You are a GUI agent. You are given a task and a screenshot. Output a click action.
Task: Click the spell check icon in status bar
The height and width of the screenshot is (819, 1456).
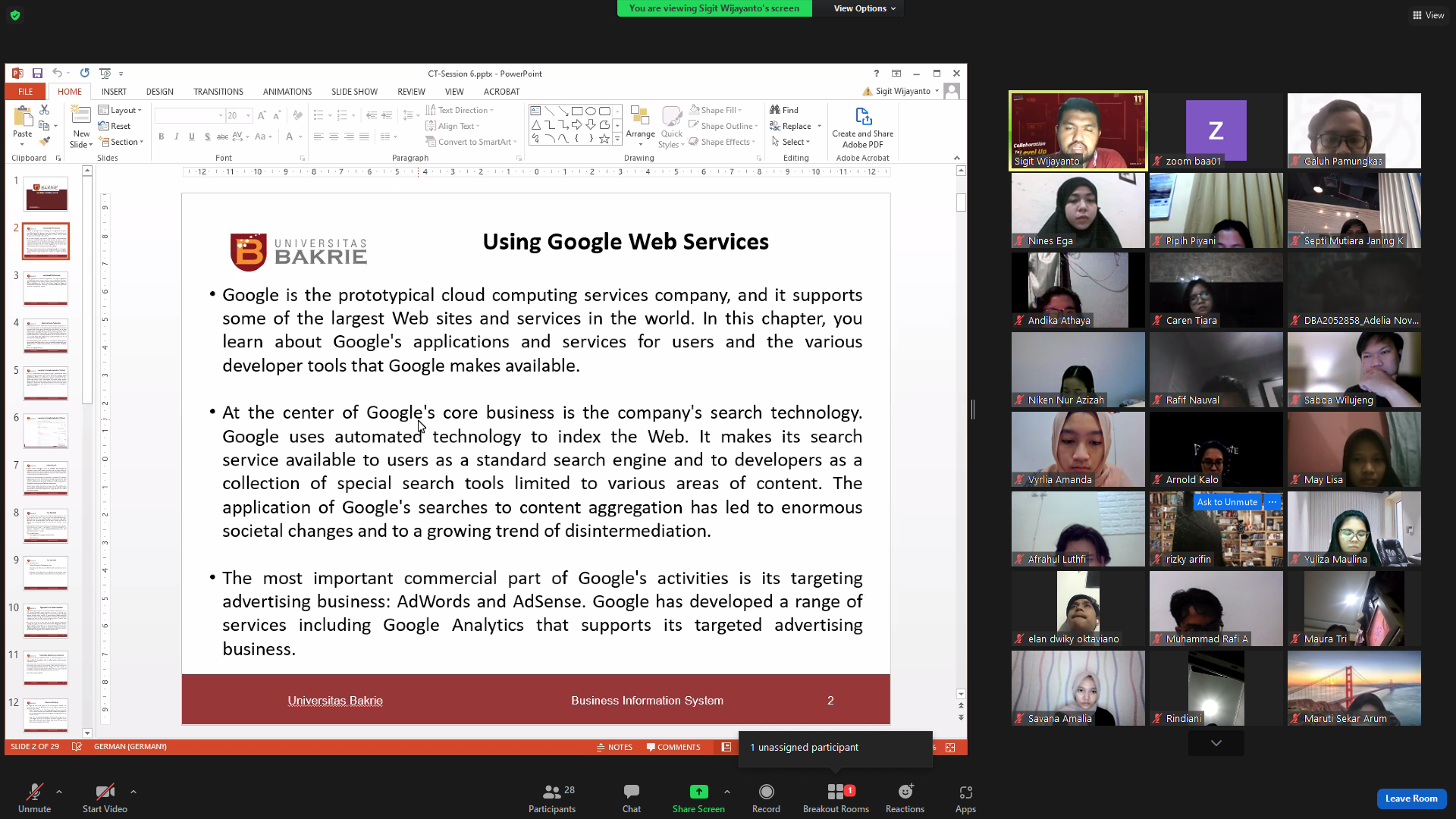click(77, 747)
